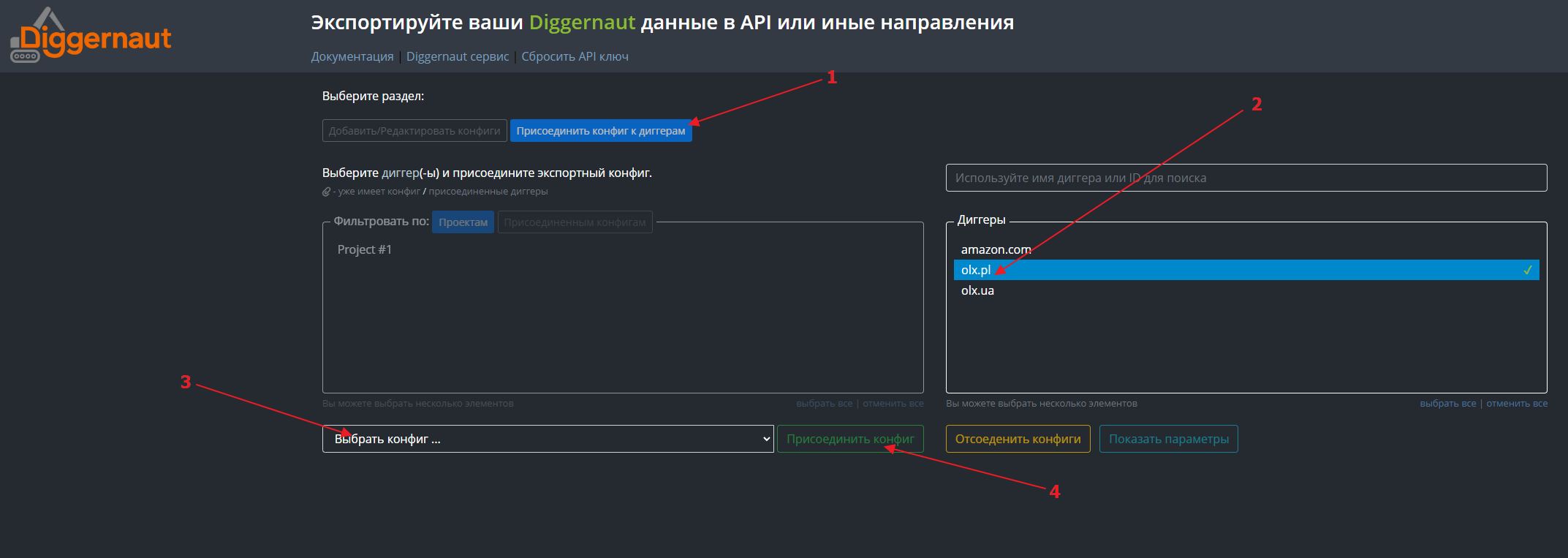Select olx.ua digger

pyautogui.click(x=1246, y=290)
